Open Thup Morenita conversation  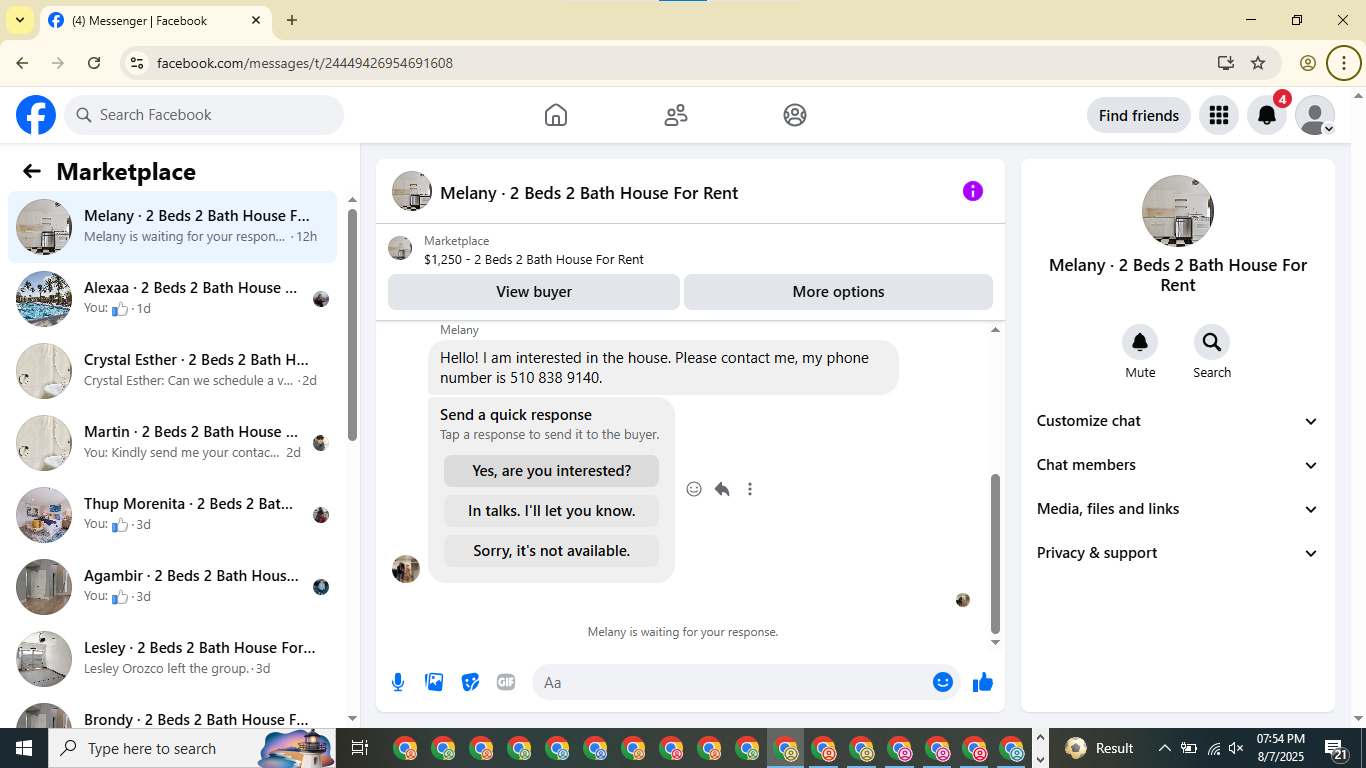173,515
